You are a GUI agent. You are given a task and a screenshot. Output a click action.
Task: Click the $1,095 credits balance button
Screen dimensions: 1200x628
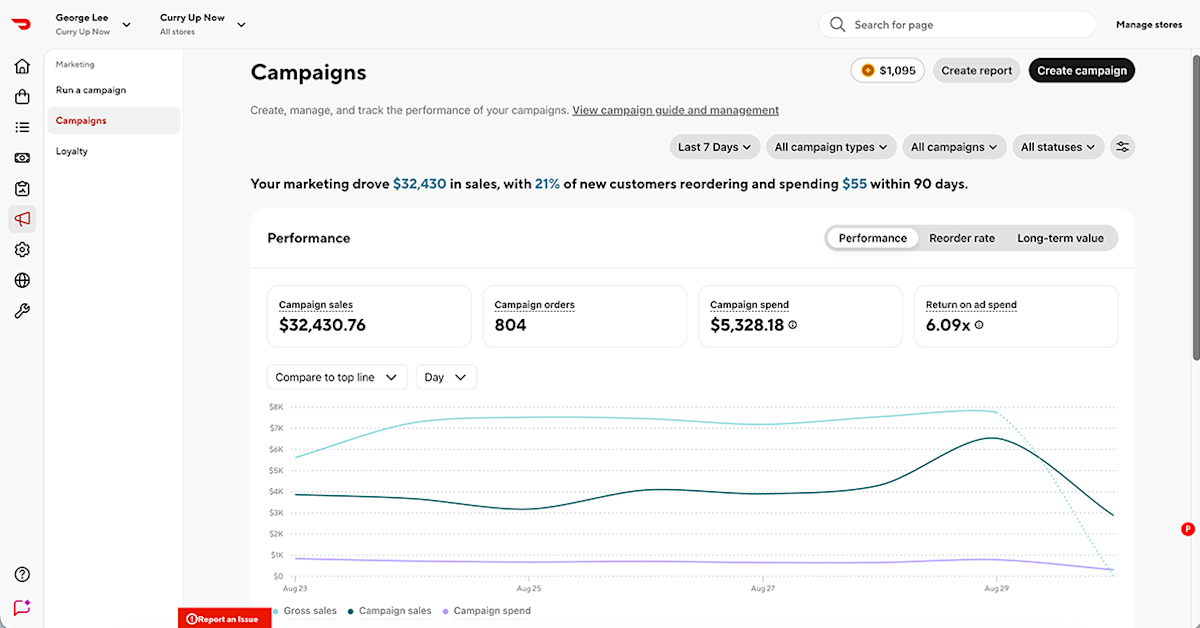(888, 70)
